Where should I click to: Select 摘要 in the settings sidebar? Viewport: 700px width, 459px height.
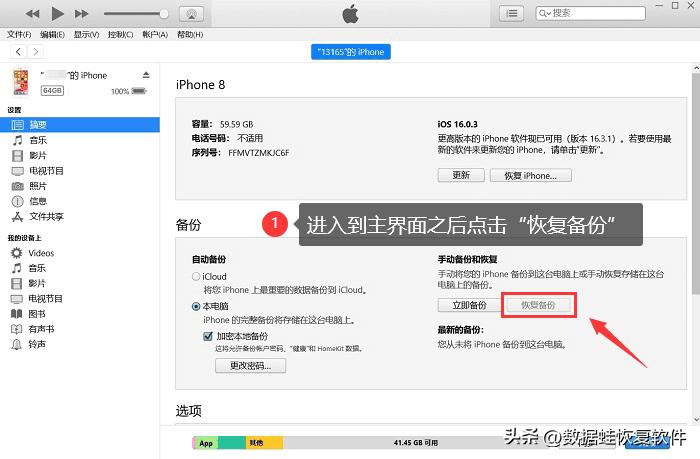[x=80, y=125]
